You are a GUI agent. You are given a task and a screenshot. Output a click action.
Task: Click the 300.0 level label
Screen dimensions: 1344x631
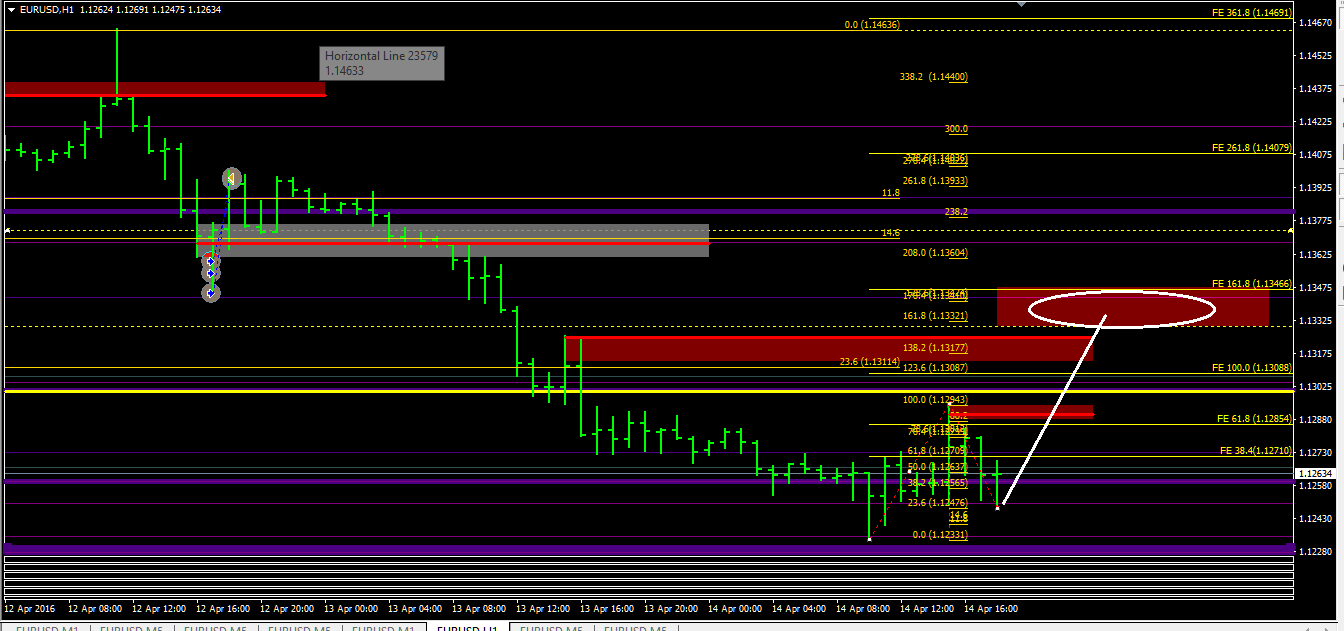(x=956, y=129)
